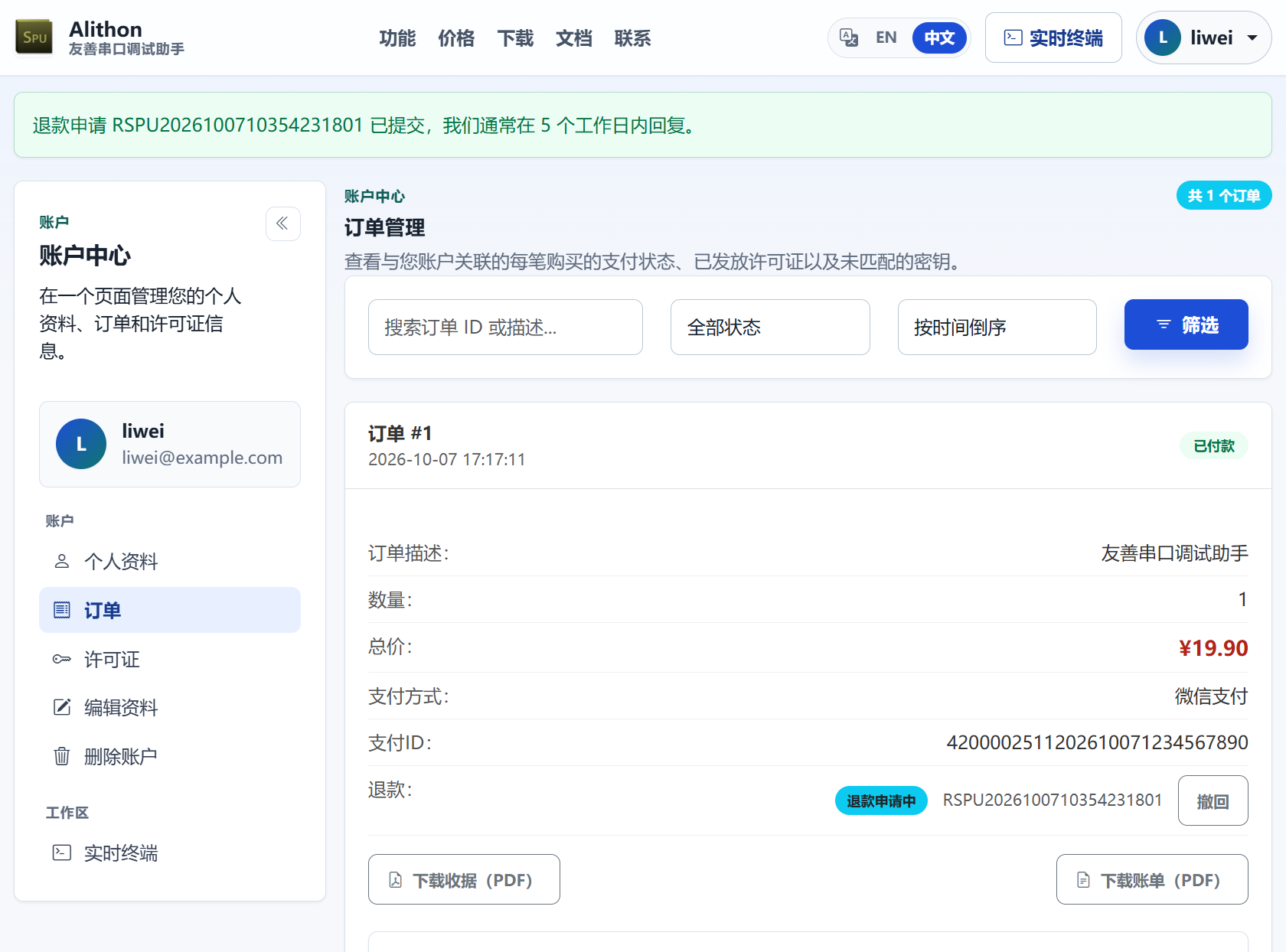Click the Alithon SPU logo icon
Image resolution: width=1286 pixels, height=952 pixels.
(x=34, y=37)
